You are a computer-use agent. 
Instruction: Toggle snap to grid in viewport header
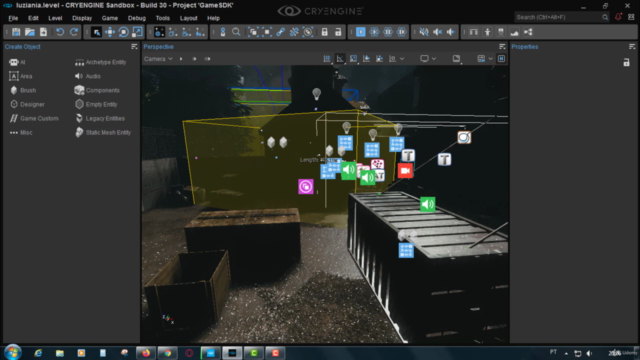click(x=327, y=59)
